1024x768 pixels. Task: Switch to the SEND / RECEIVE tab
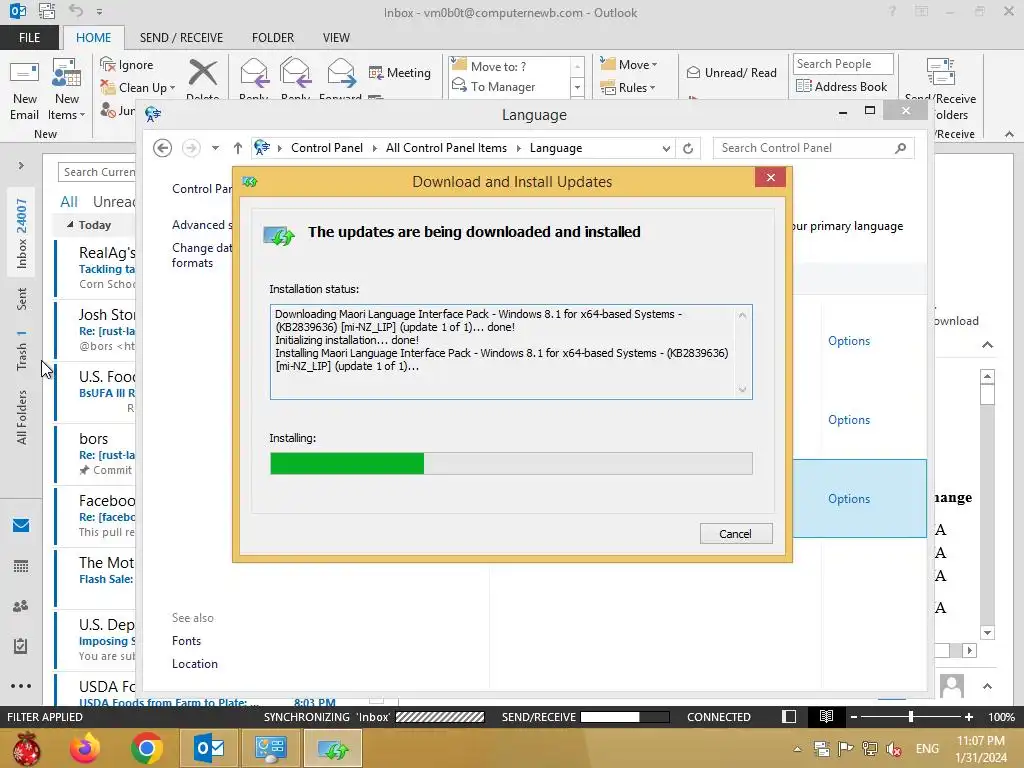click(181, 38)
